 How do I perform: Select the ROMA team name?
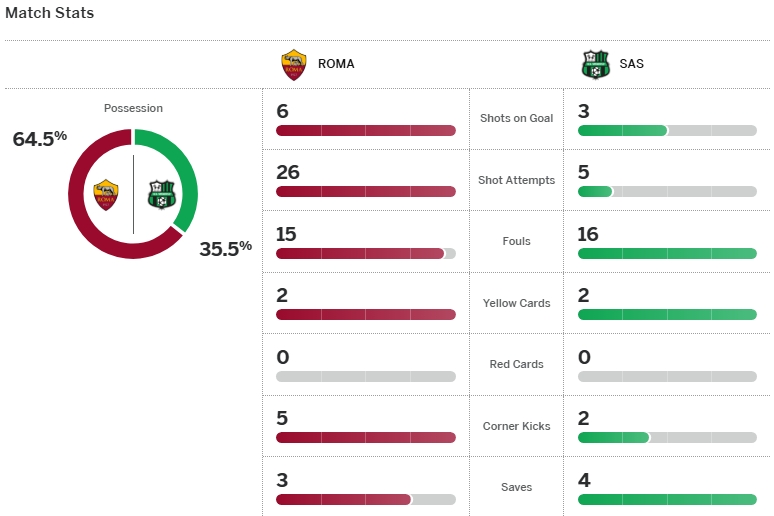(336, 64)
